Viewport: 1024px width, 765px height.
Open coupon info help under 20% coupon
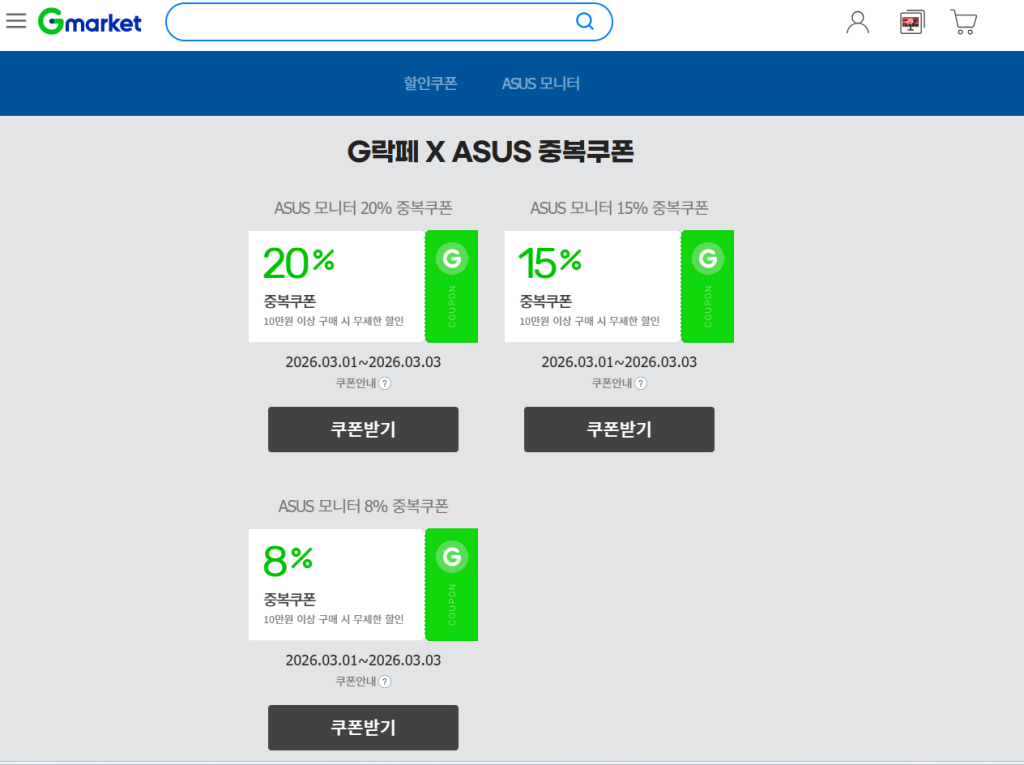384,383
